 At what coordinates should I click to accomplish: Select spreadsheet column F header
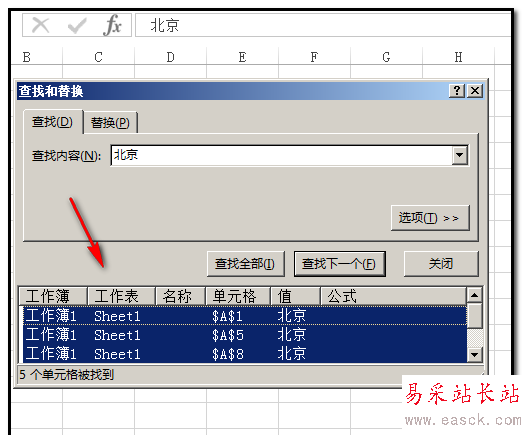(314, 57)
